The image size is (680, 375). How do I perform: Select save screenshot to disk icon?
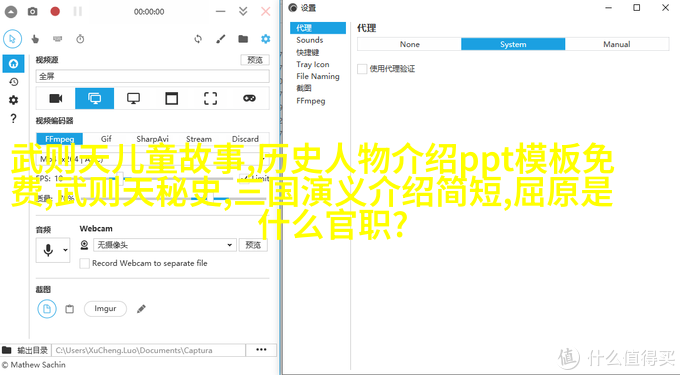[x=47, y=309]
